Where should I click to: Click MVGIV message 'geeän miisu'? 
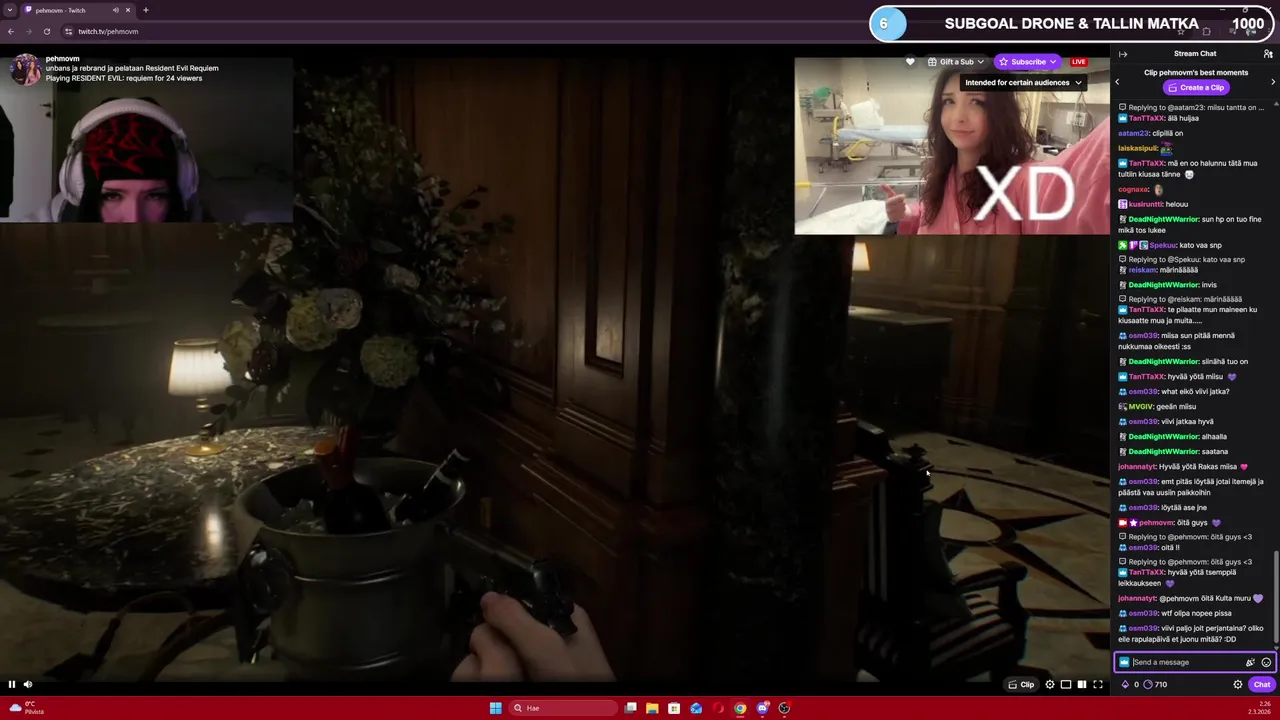1177,407
